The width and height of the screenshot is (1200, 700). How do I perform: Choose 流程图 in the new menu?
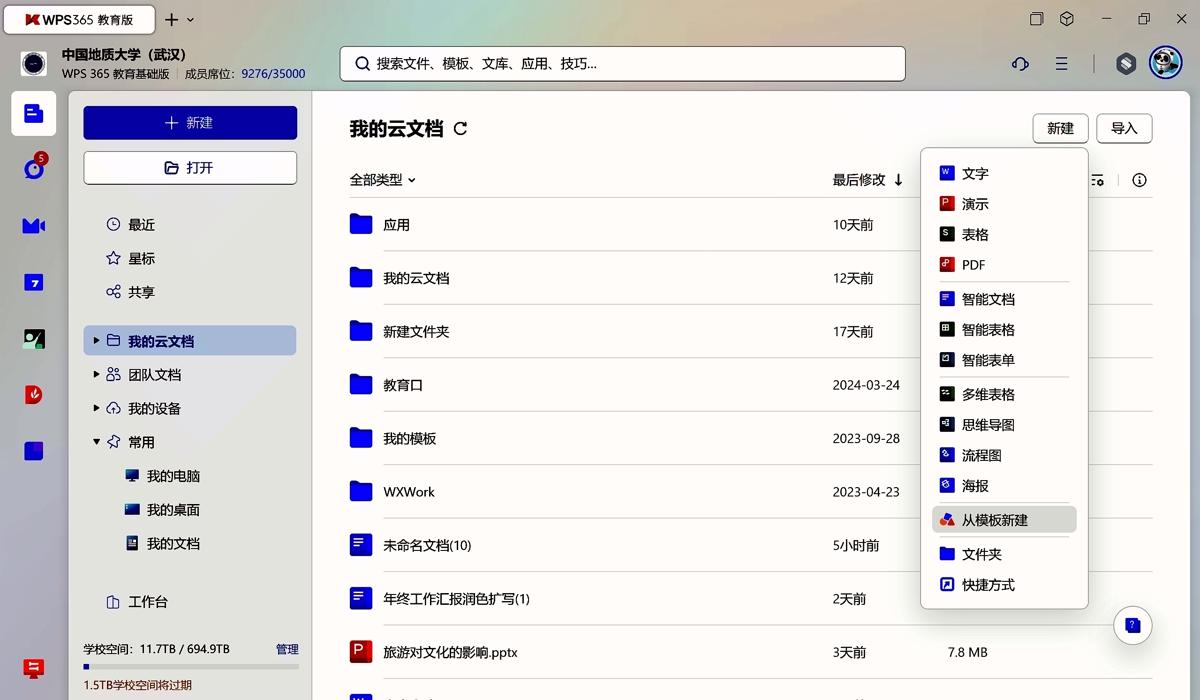click(1004, 455)
